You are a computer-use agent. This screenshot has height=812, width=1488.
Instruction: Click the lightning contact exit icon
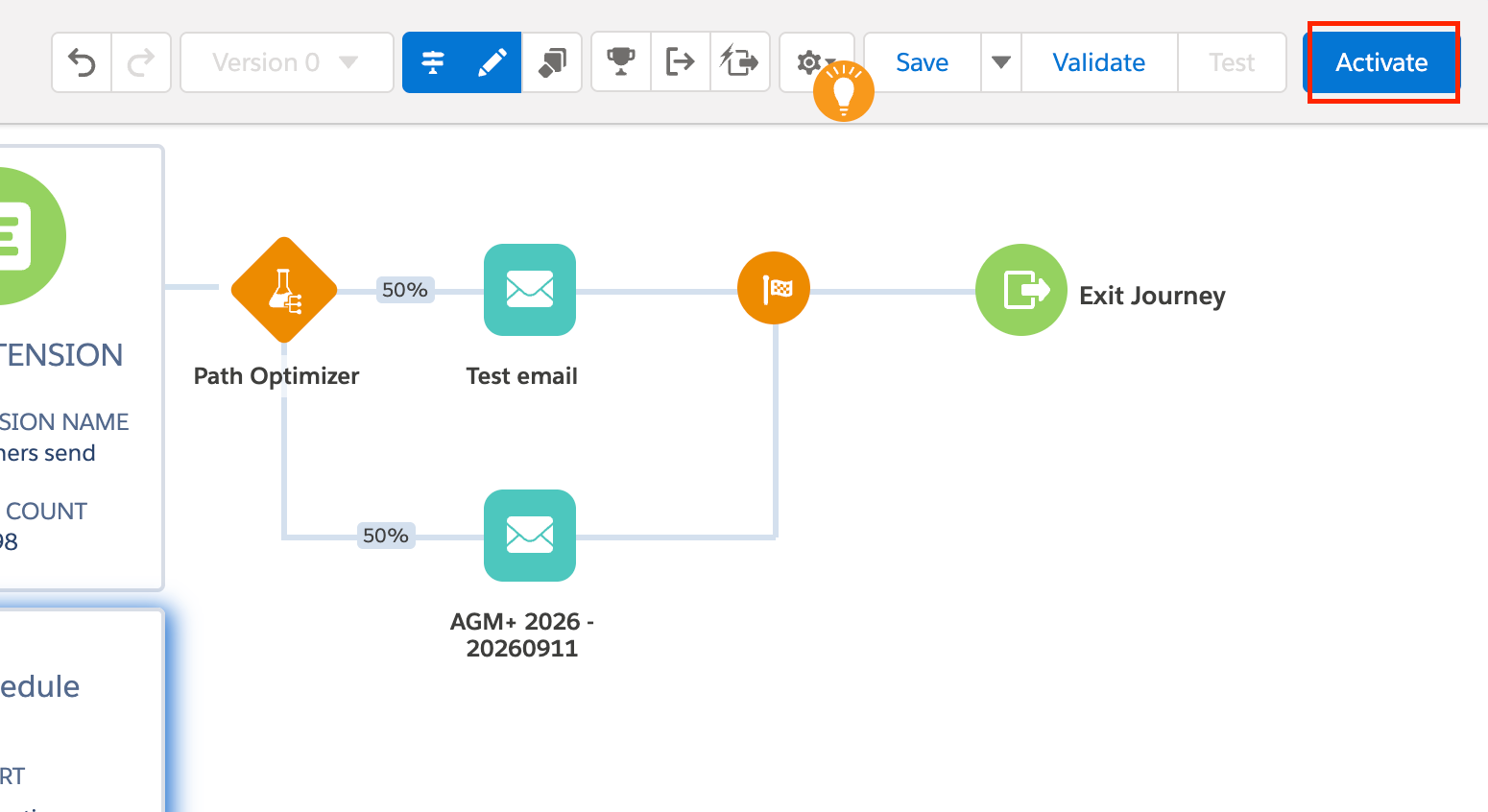[x=740, y=62]
